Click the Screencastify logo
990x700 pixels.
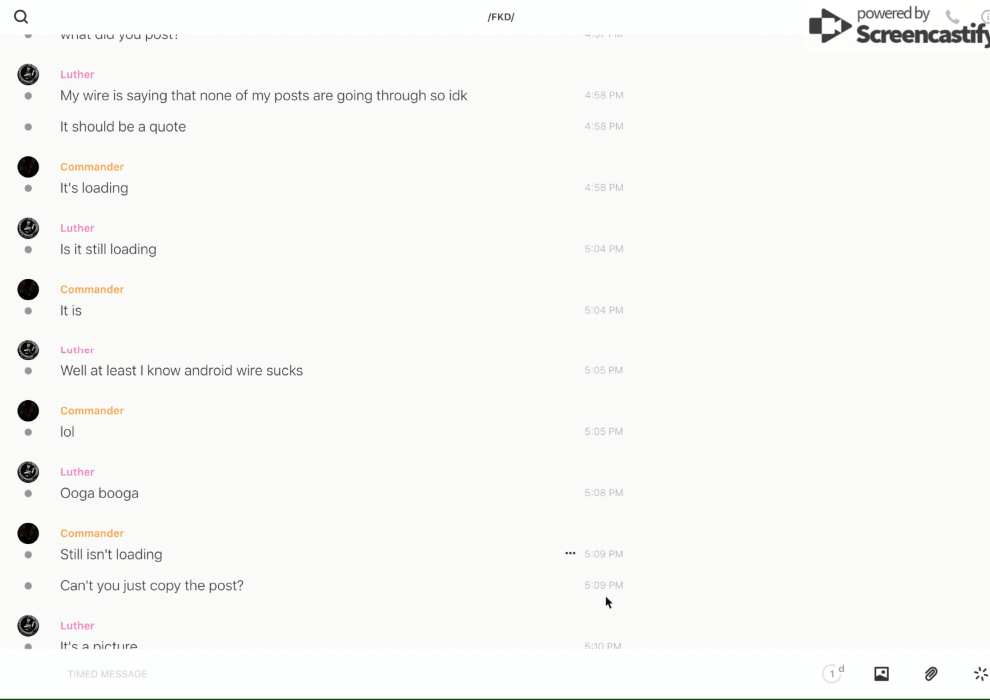(x=897, y=27)
